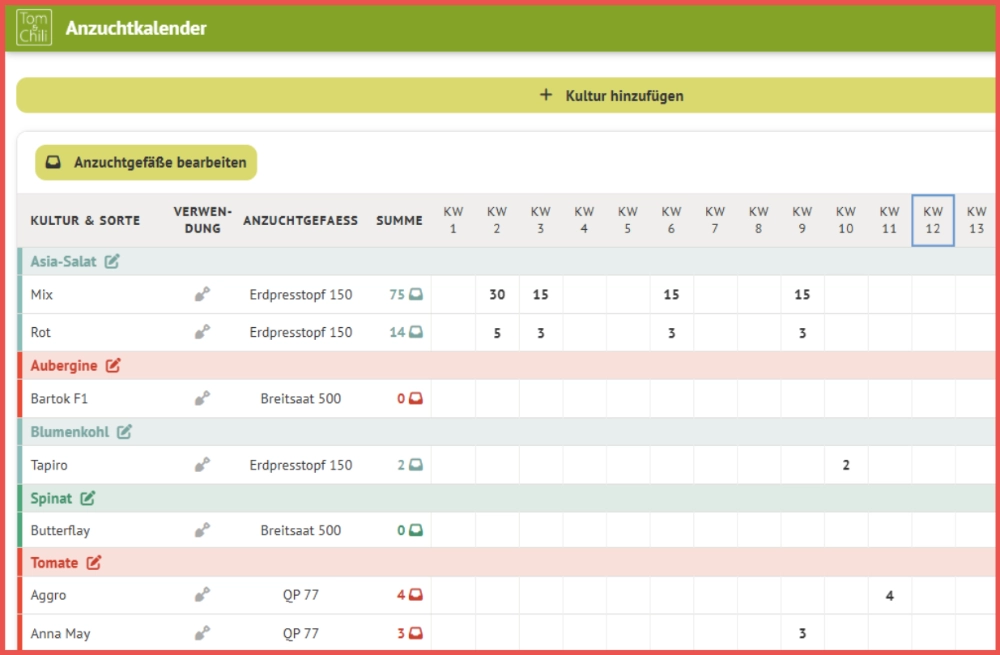Click the Aggro cell showing 4 in KW 11
The height and width of the screenshot is (655, 1000).
click(889, 596)
